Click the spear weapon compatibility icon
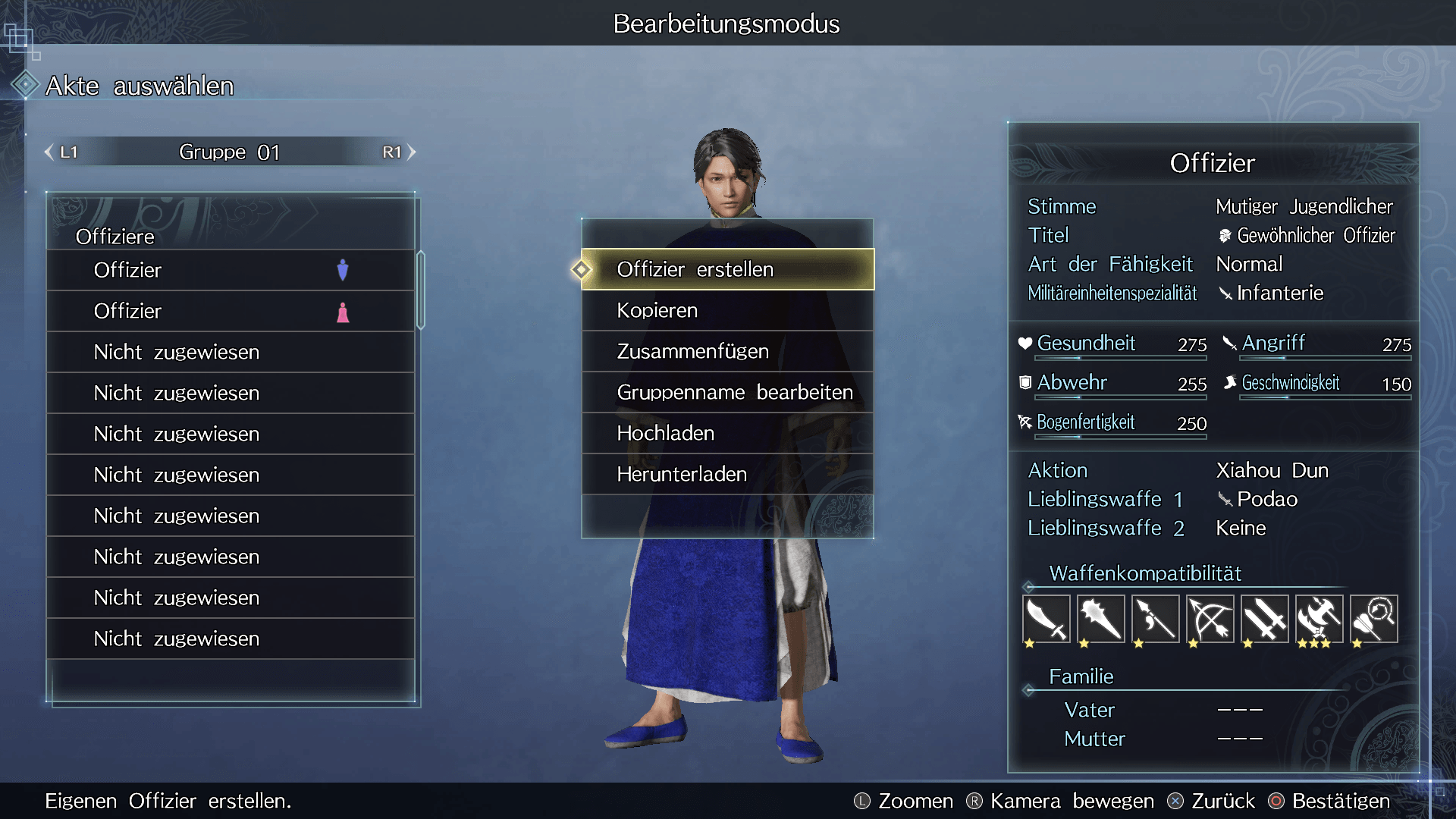The width and height of the screenshot is (1456, 819). [1155, 619]
